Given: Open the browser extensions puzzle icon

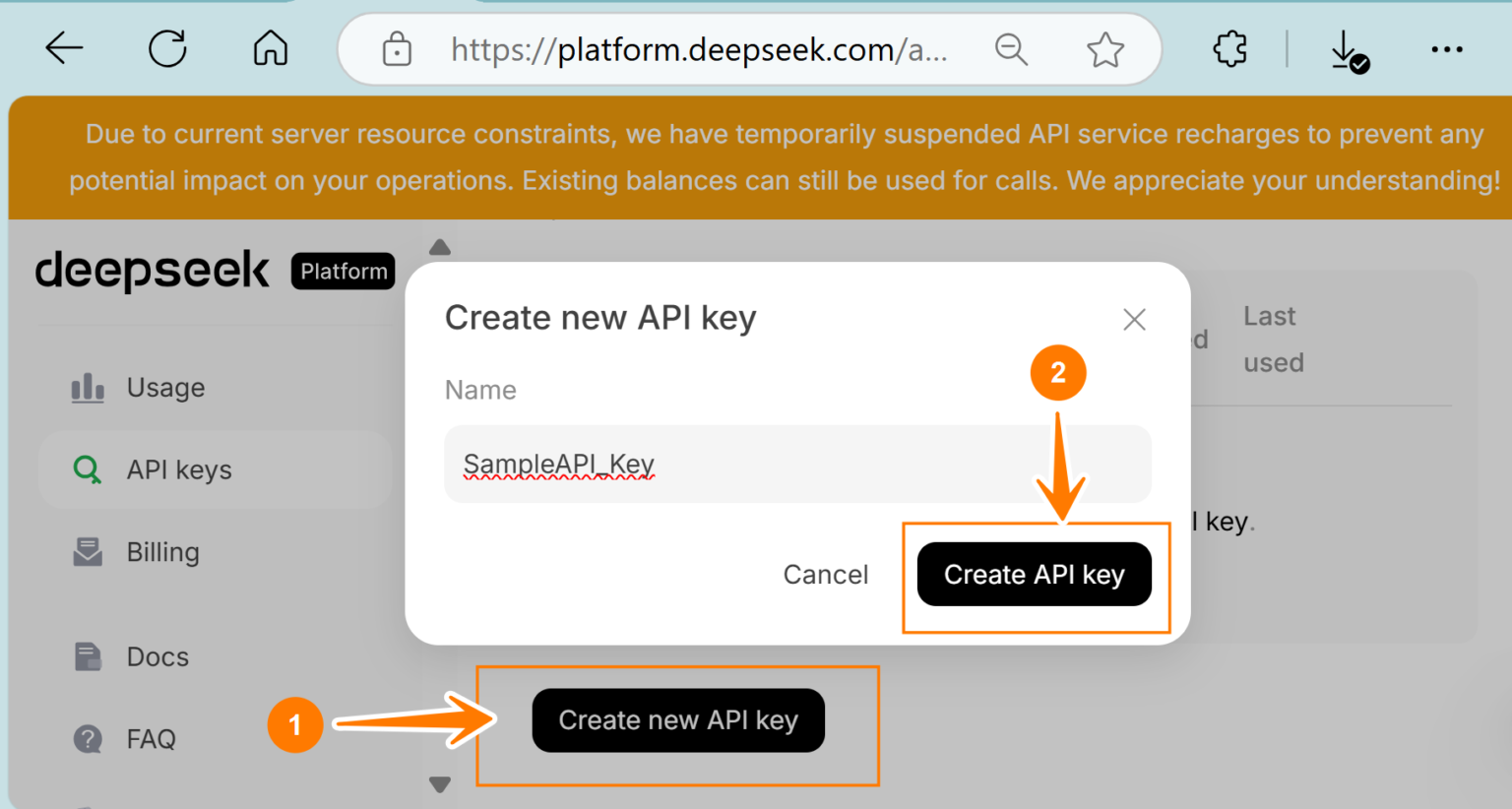Looking at the screenshot, I should 1228,48.
